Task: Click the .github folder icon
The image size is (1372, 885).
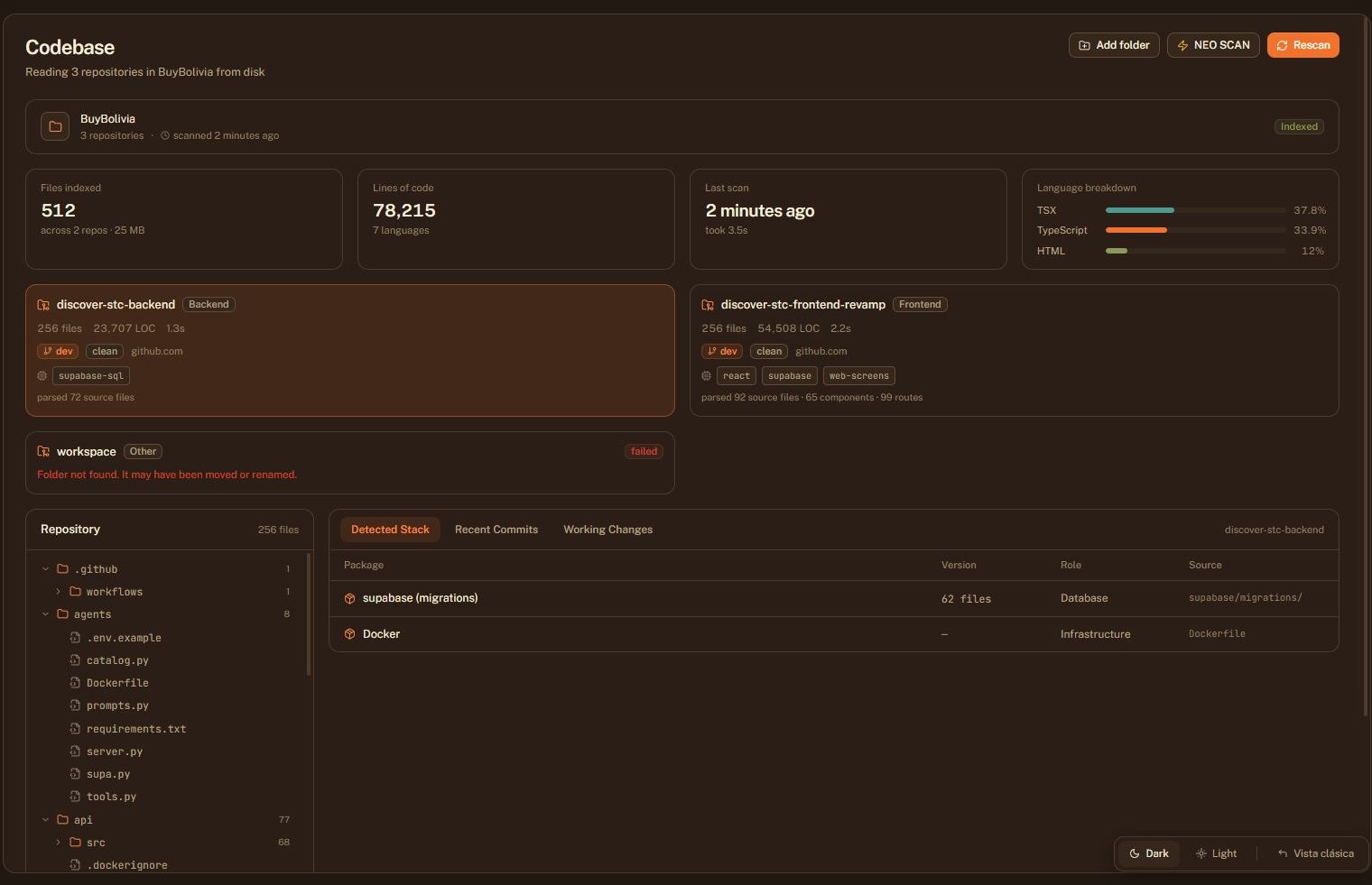Action: tap(62, 569)
